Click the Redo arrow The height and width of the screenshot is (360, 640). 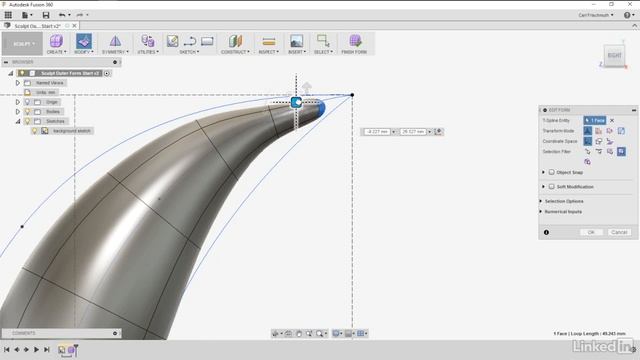coord(80,15)
